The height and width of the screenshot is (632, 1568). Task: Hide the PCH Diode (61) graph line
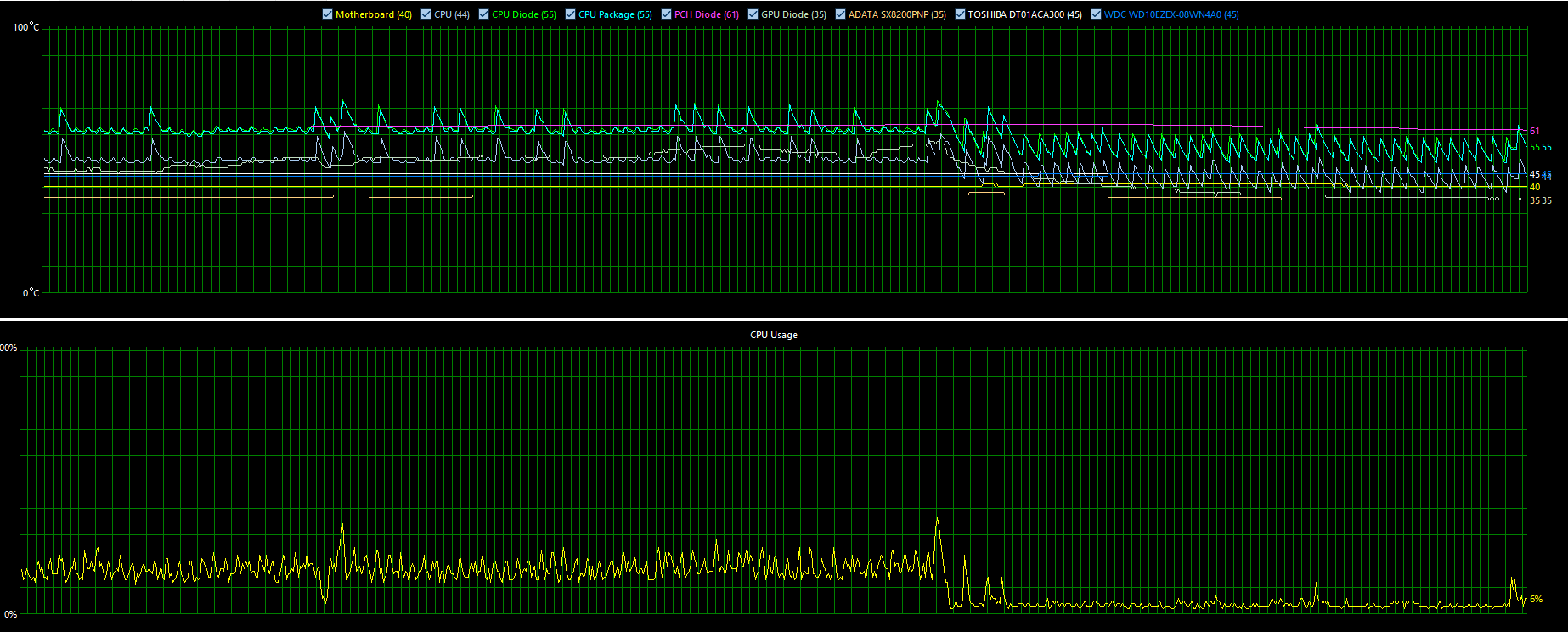666,14
